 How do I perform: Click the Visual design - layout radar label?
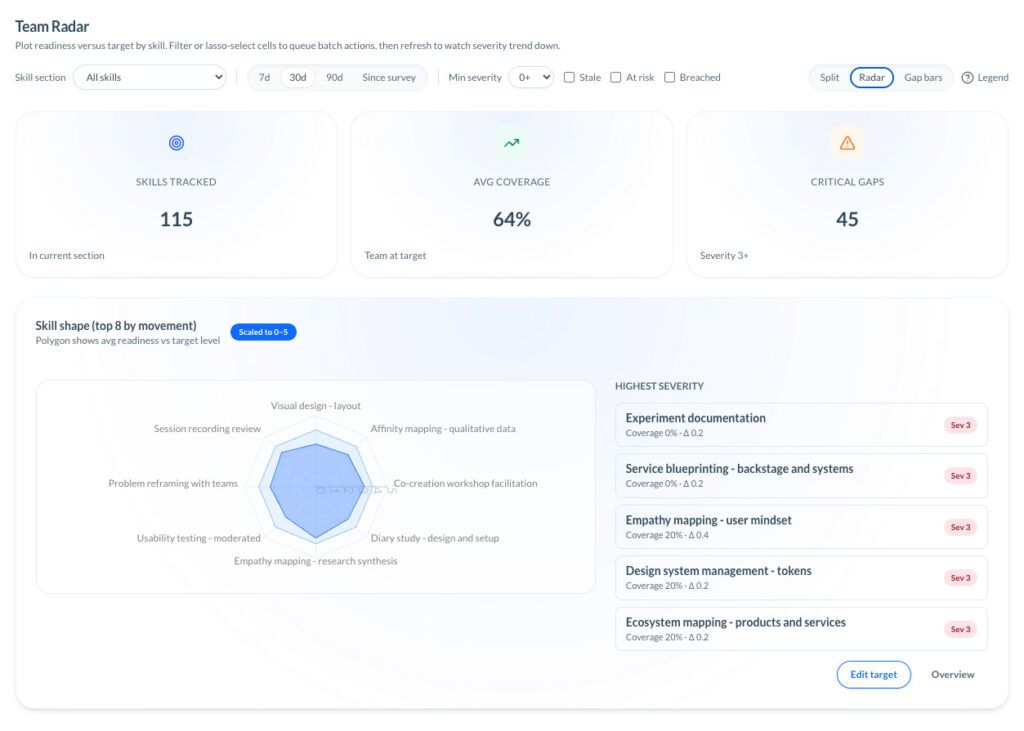[315, 406]
